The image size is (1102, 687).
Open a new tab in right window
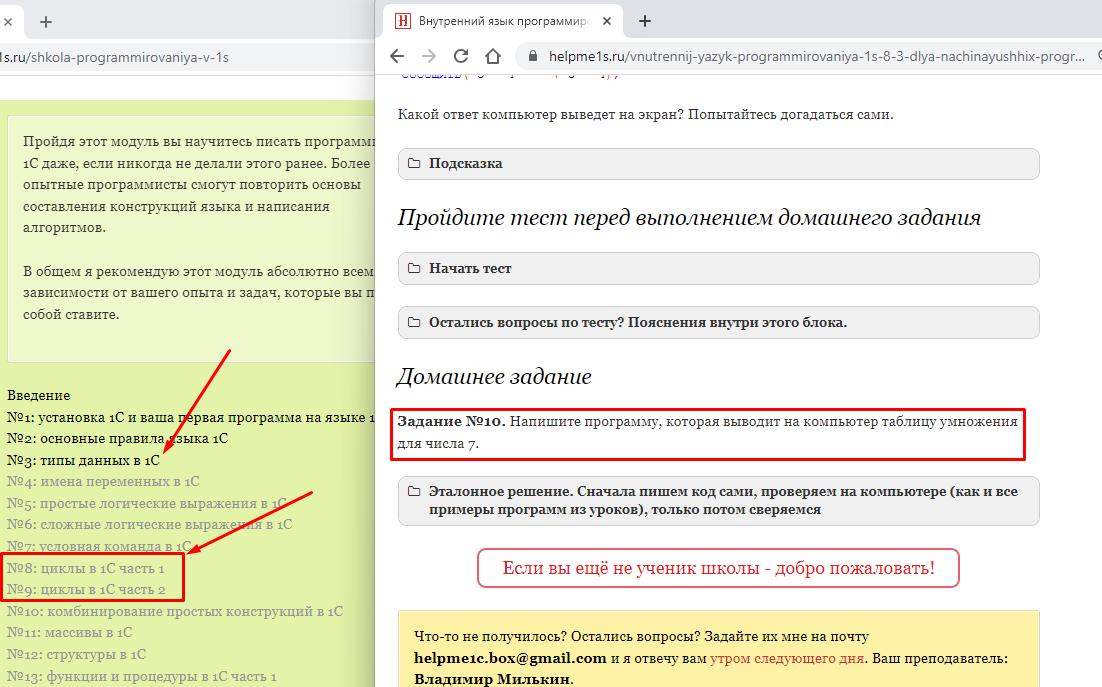644,21
